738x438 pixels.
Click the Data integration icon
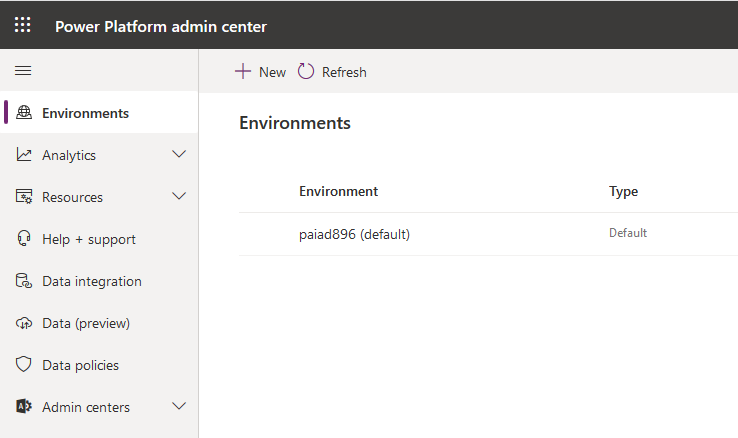pos(25,281)
